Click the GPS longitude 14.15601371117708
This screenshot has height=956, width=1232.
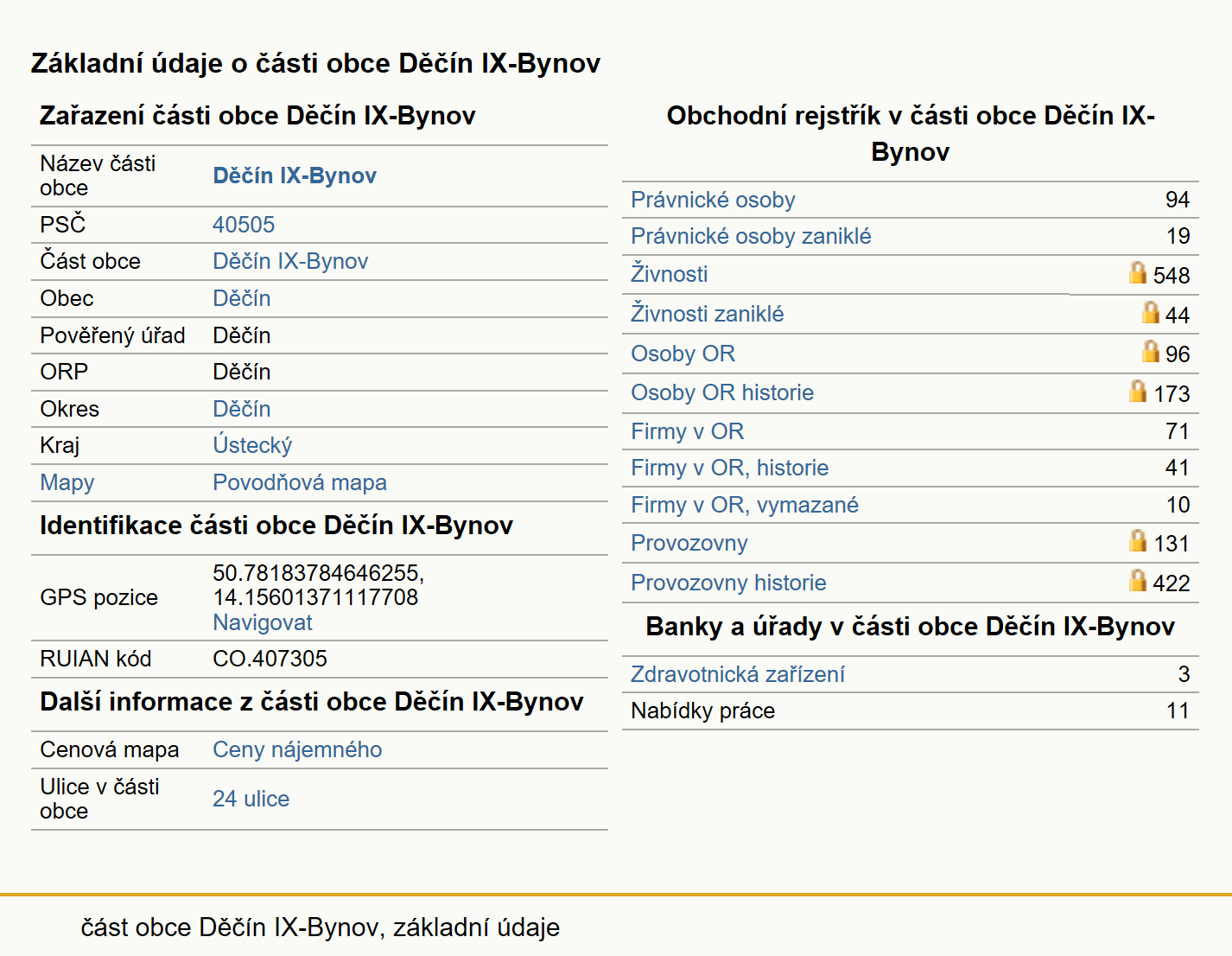(x=315, y=597)
